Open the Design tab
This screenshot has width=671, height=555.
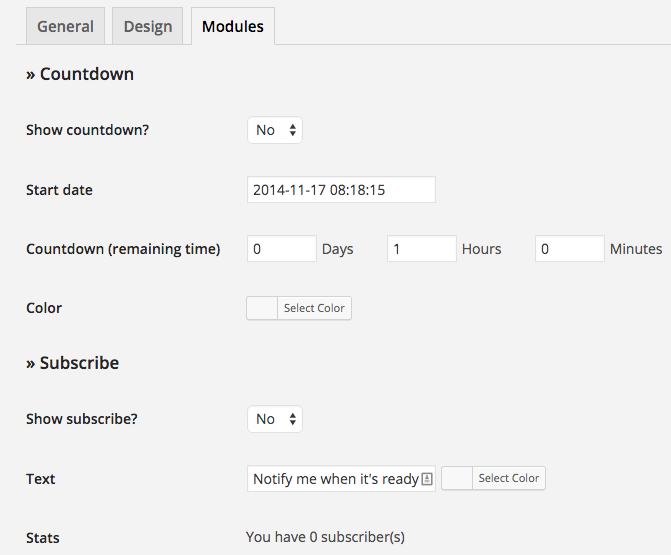tap(148, 26)
